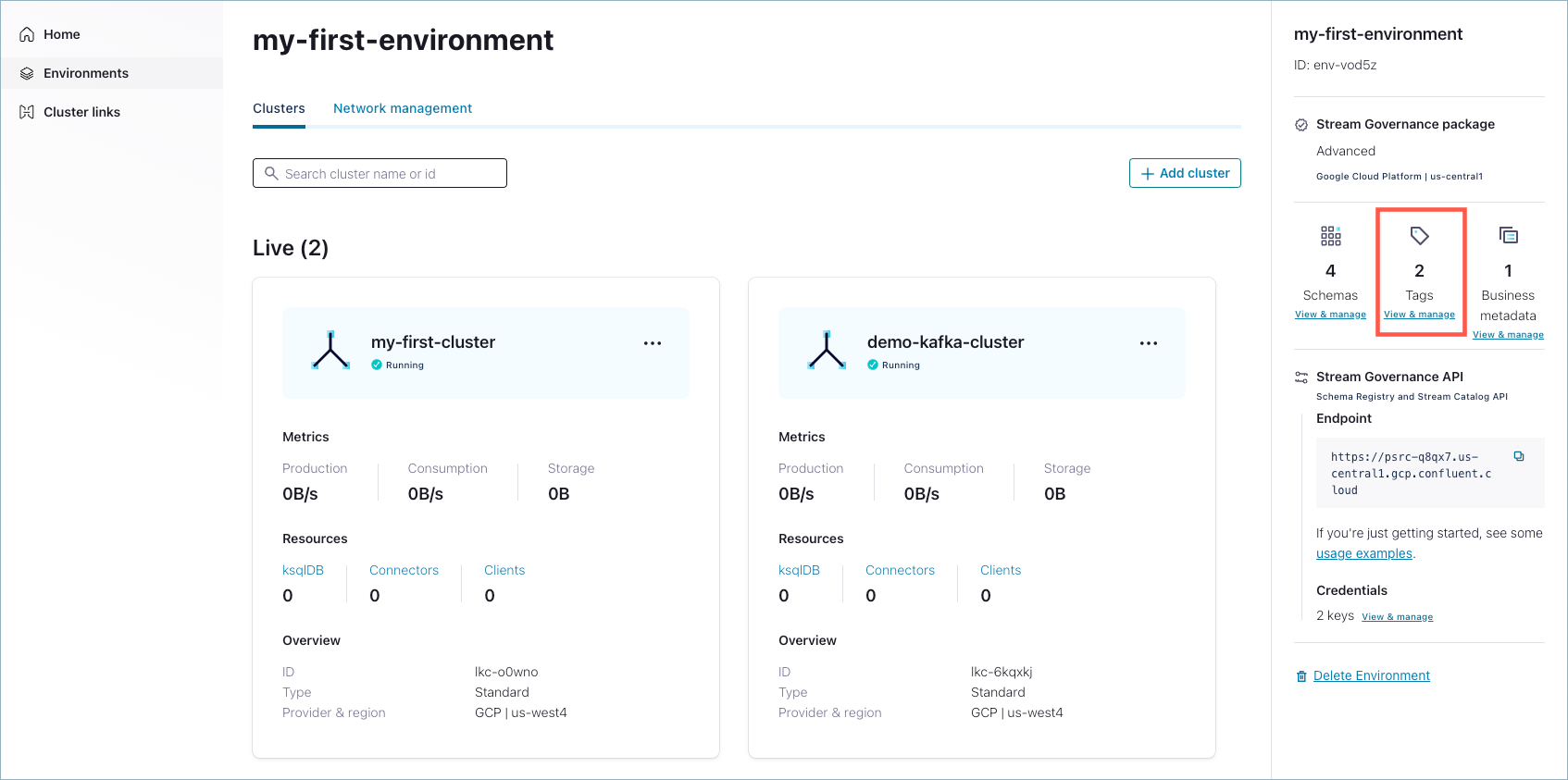
Task: Click the Schemas count 4
Action: 1330,271
